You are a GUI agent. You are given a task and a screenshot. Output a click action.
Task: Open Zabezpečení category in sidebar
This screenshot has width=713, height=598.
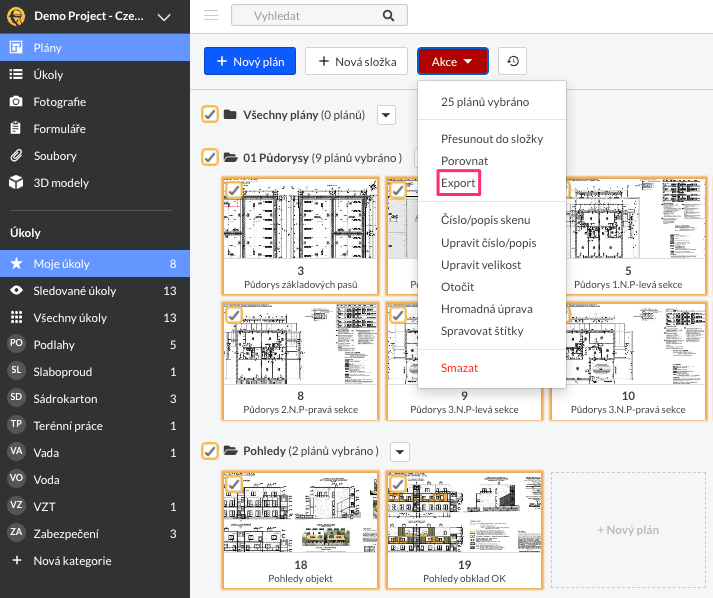(95, 533)
